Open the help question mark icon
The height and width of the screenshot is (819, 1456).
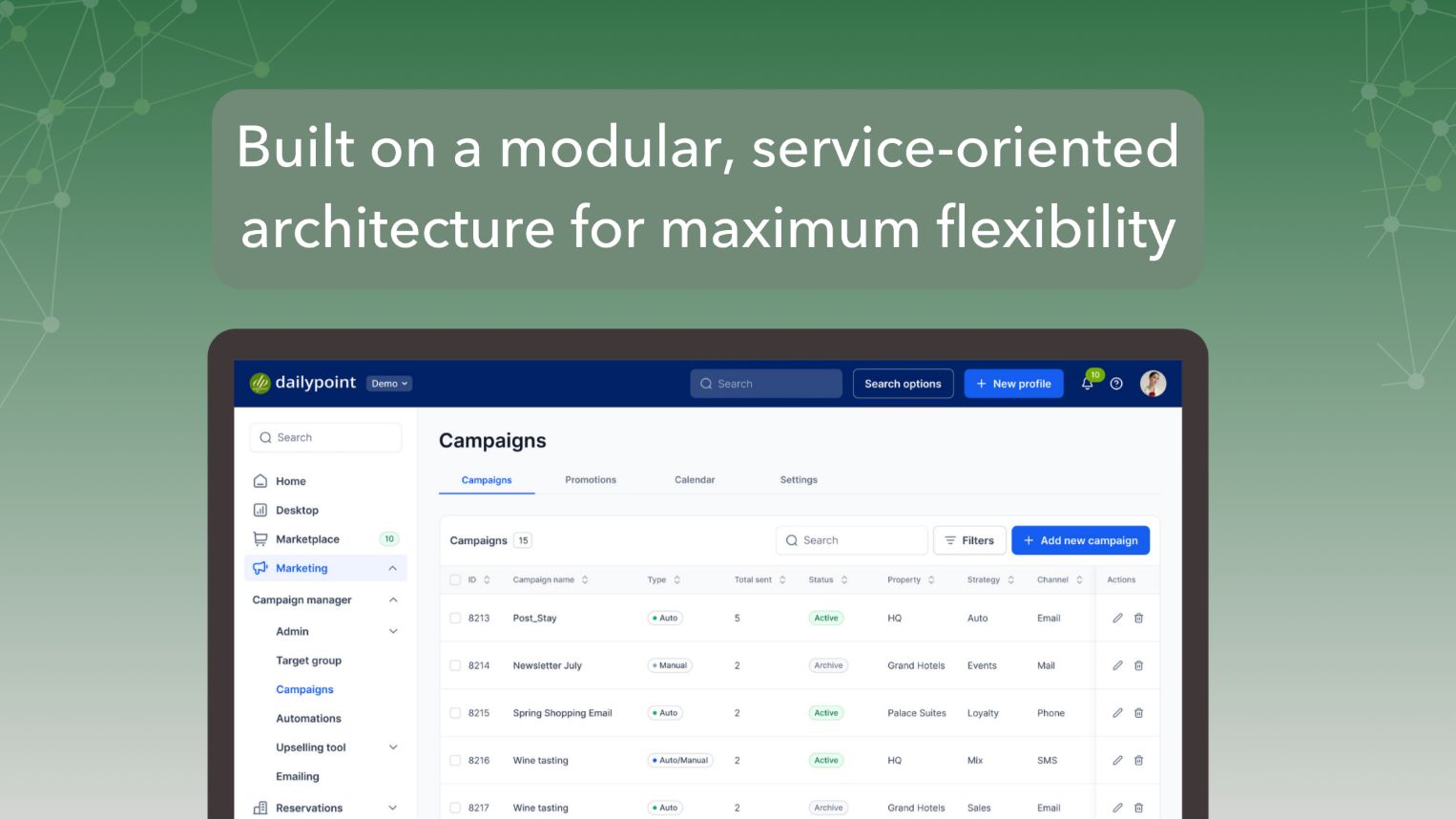(x=1116, y=384)
